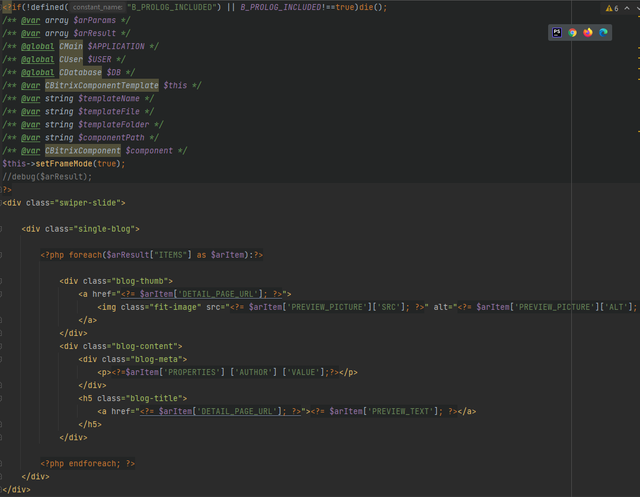
Task: Click the die() call on first line
Action: (370, 7)
